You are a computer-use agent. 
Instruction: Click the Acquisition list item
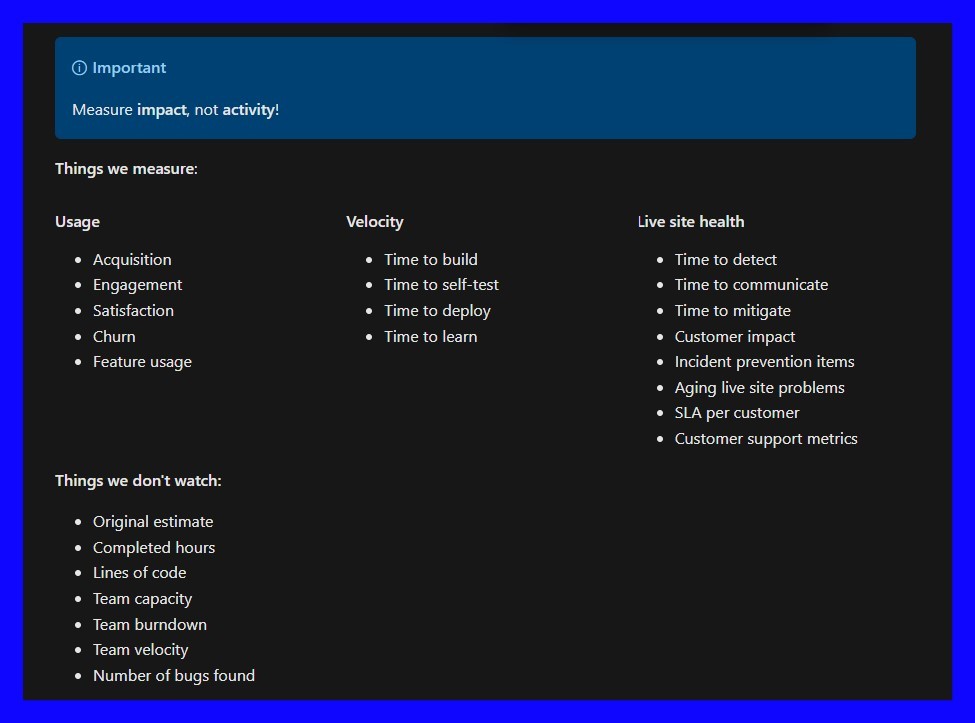click(x=132, y=260)
